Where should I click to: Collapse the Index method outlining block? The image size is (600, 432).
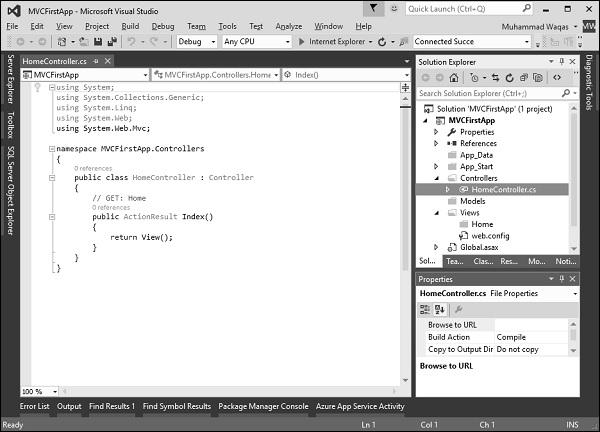(x=52, y=217)
